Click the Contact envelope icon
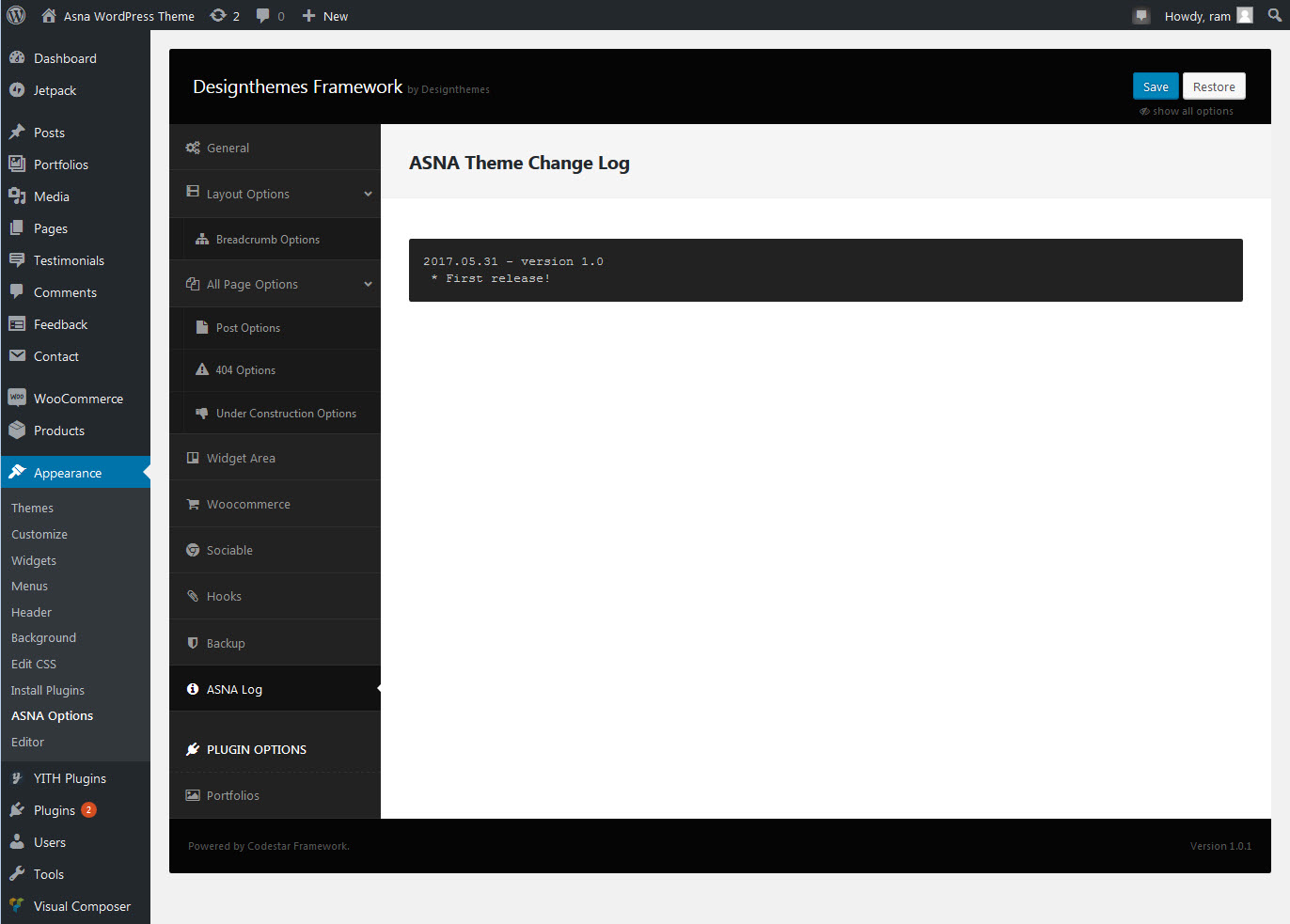Screen dimensions: 1290x924 point(17,355)
